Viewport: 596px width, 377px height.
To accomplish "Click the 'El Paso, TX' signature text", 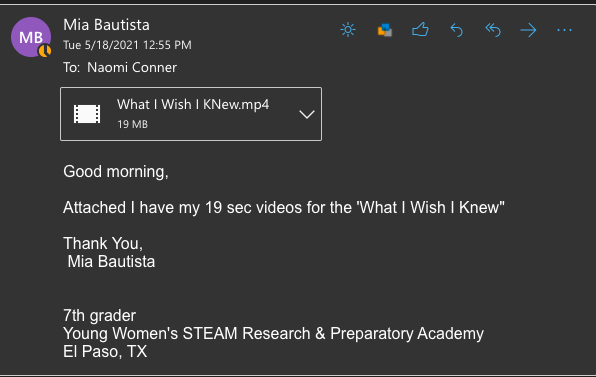I will 105,352.
